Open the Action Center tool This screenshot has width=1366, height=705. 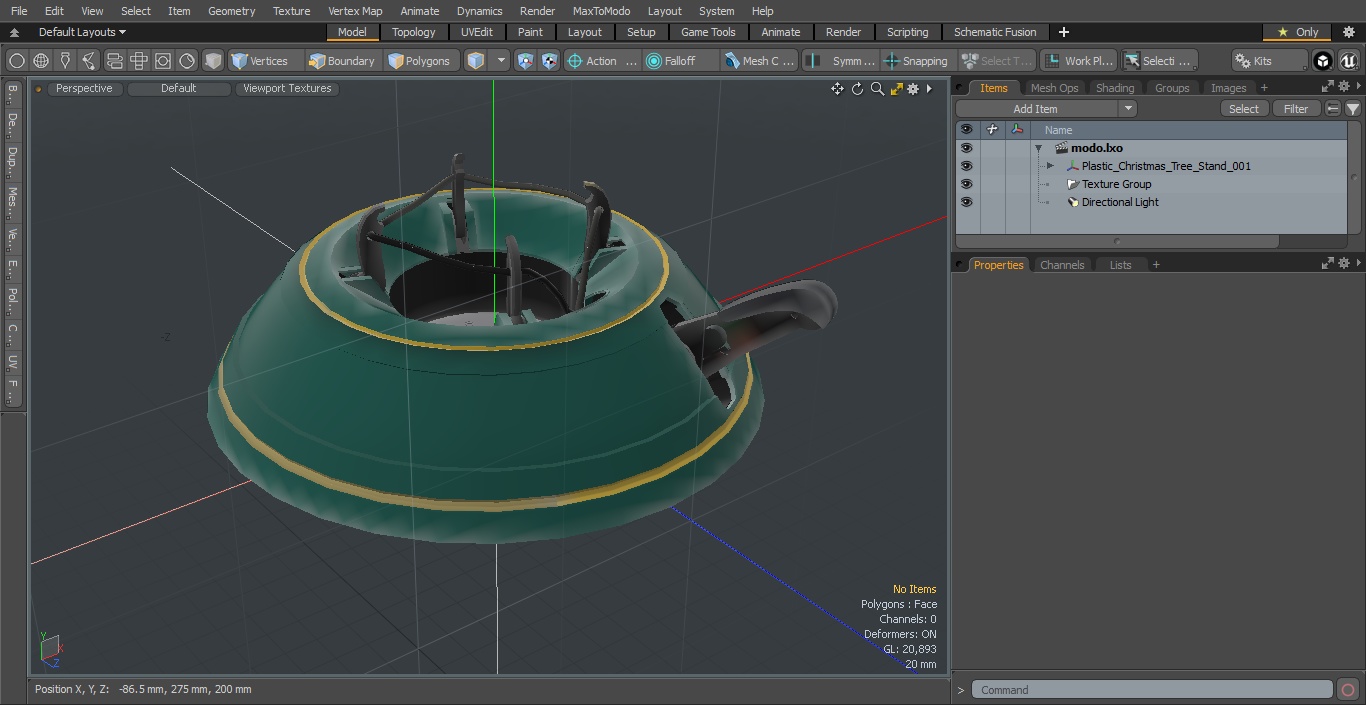click(601, 61)
